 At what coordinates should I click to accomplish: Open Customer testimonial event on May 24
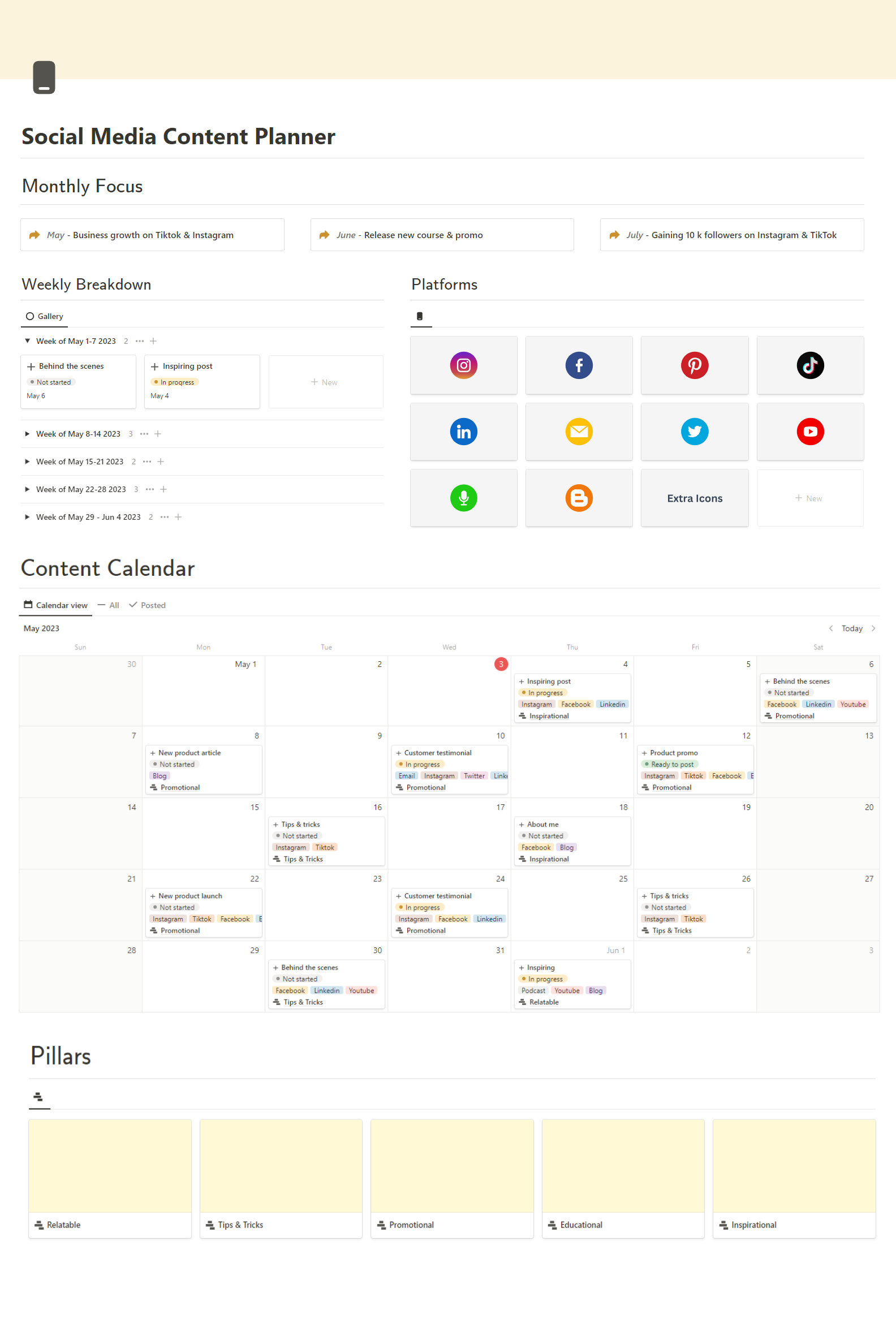point(449,912)
